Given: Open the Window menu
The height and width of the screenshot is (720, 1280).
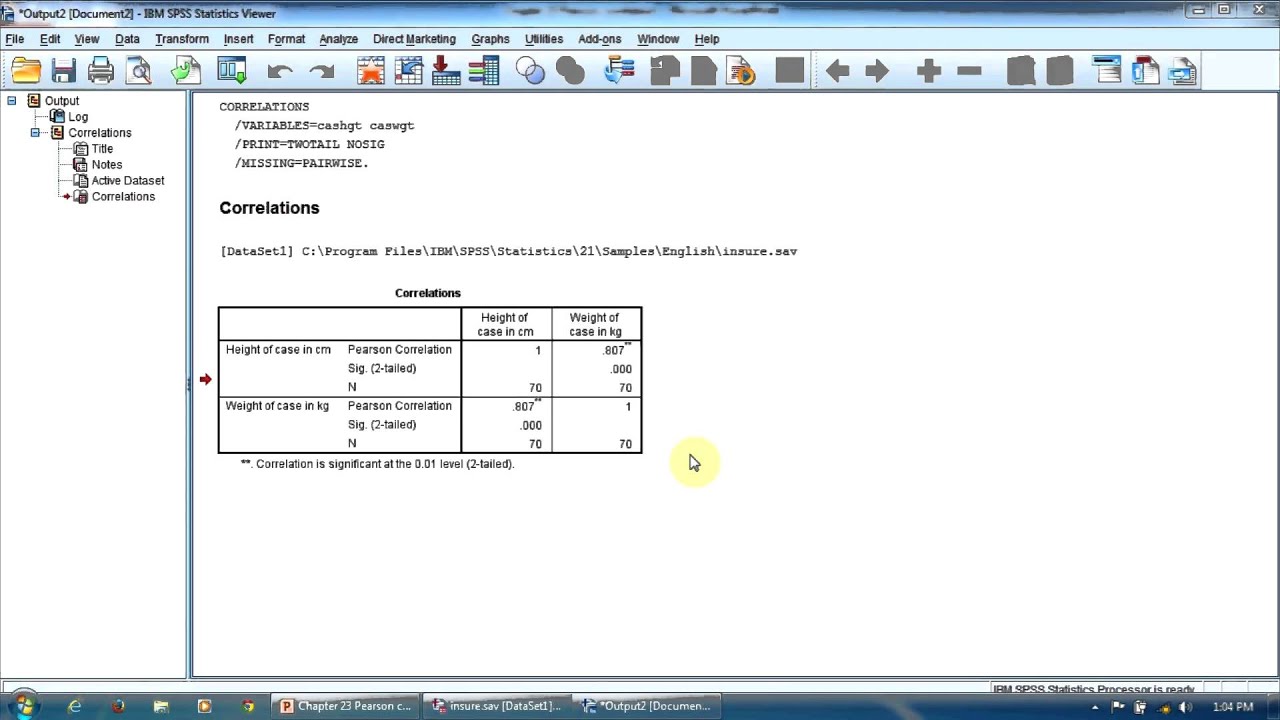Looking at the screenshot, I should (x=658, y=39).
